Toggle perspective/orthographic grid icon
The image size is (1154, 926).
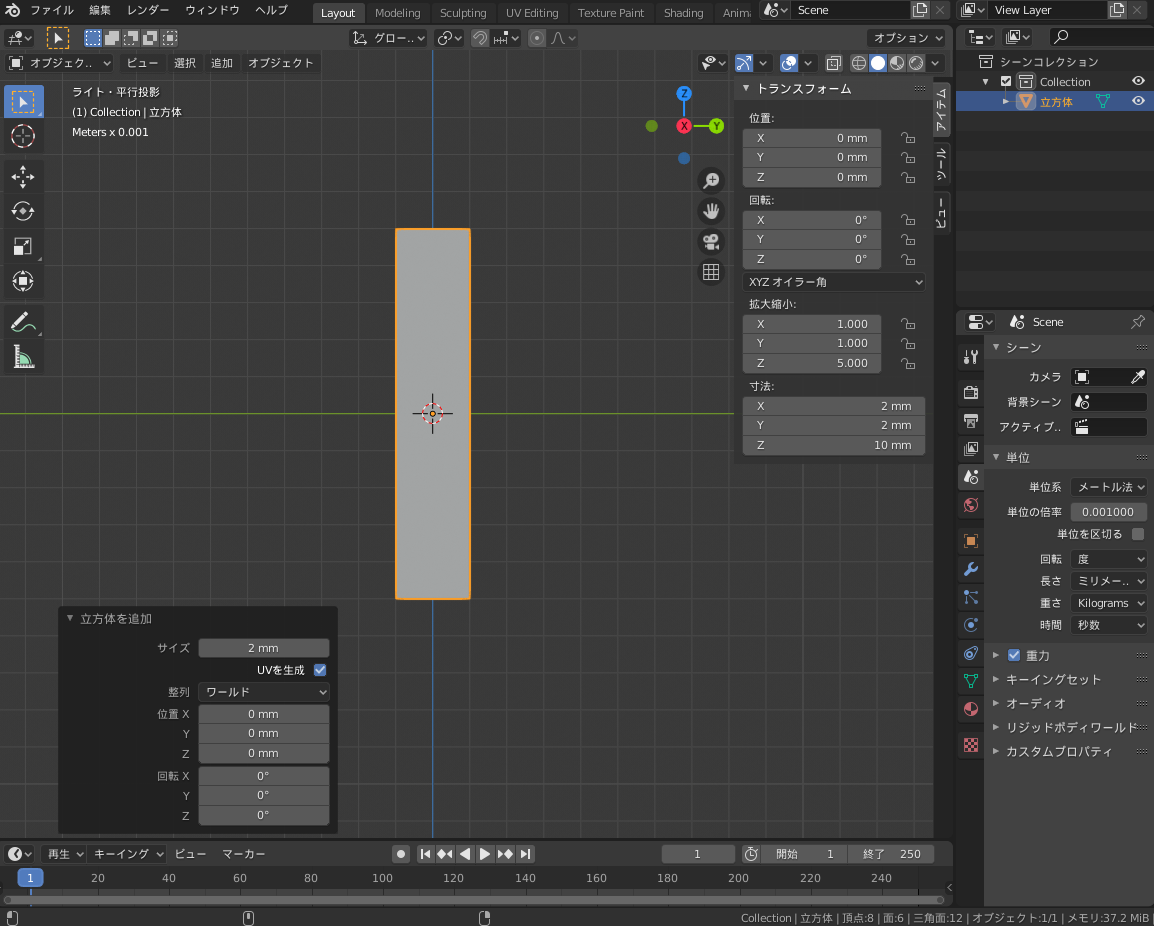[711, 272]
